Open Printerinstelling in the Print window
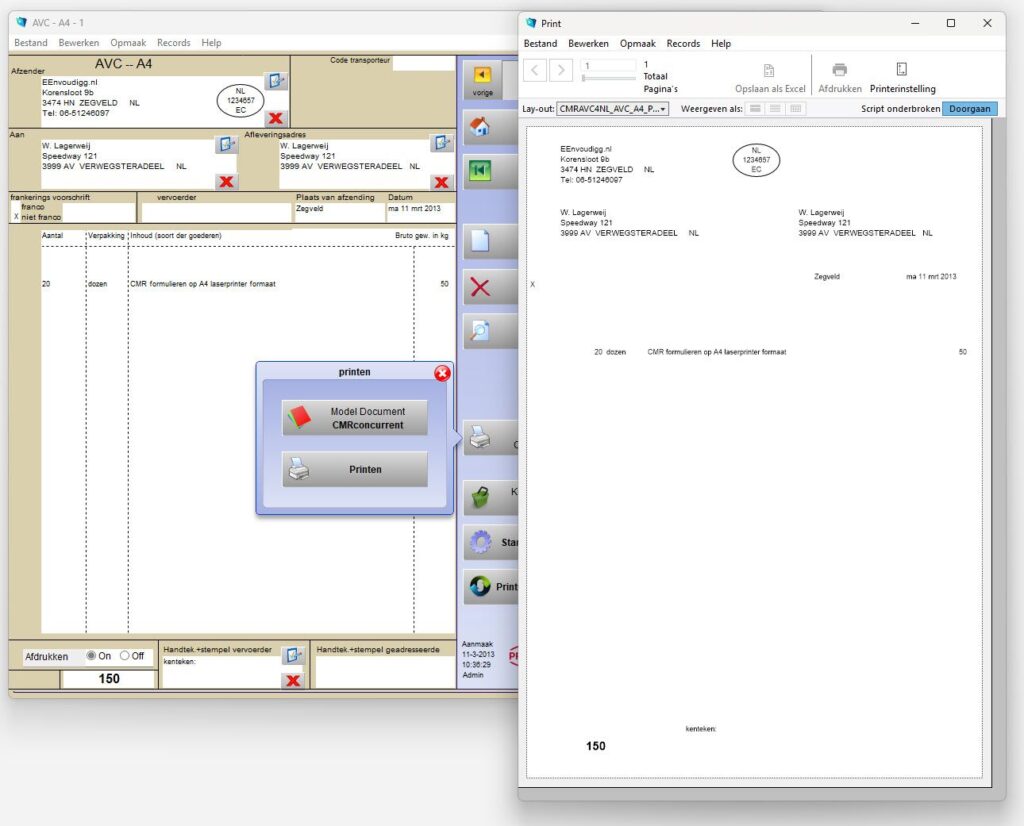The height and width of the screenshot is (826, 1024). (902, 78)
